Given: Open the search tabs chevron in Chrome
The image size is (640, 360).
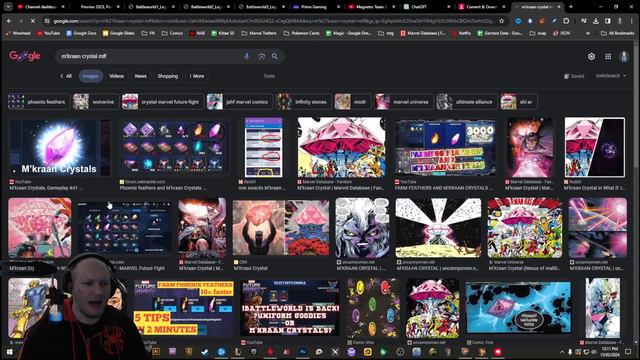Looking at the screenshot, I should click(x=8, y=7).
